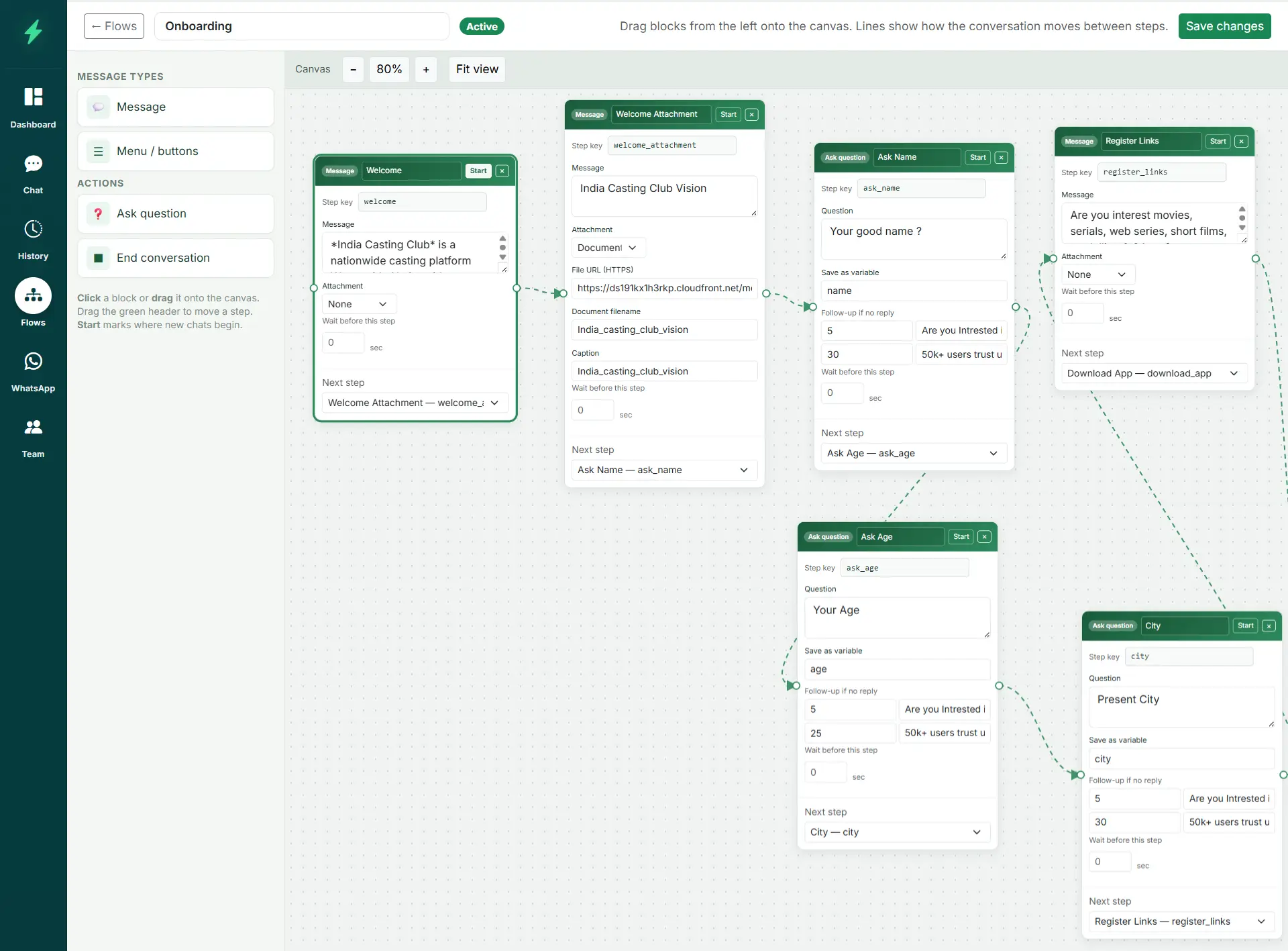Select the End conversation action block
1288x951 pixels.
[x=176, y=258]
